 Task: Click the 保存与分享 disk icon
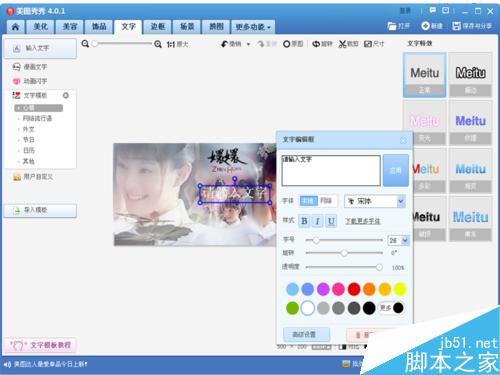456,26
